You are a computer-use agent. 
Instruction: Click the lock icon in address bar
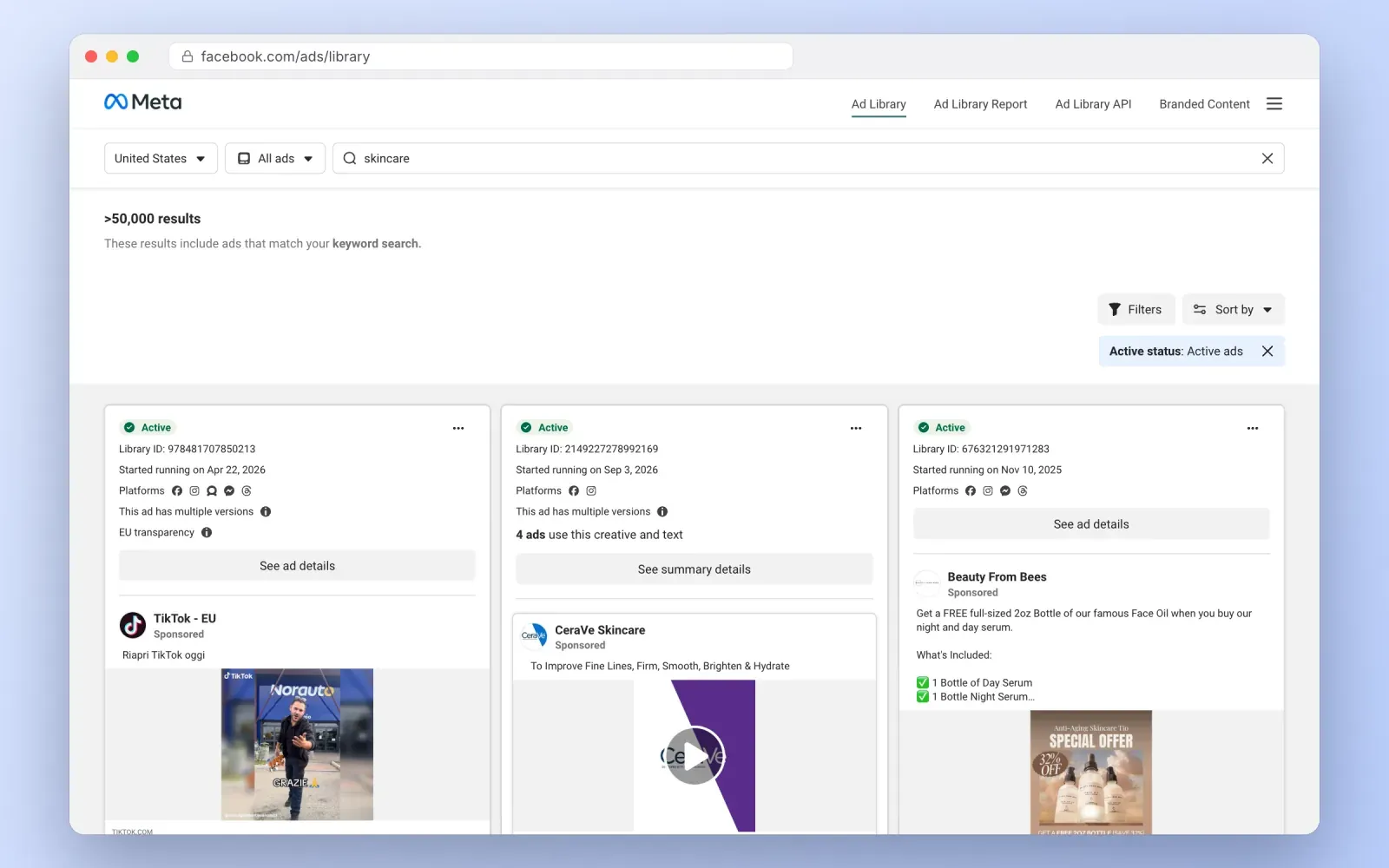[187, 56]
